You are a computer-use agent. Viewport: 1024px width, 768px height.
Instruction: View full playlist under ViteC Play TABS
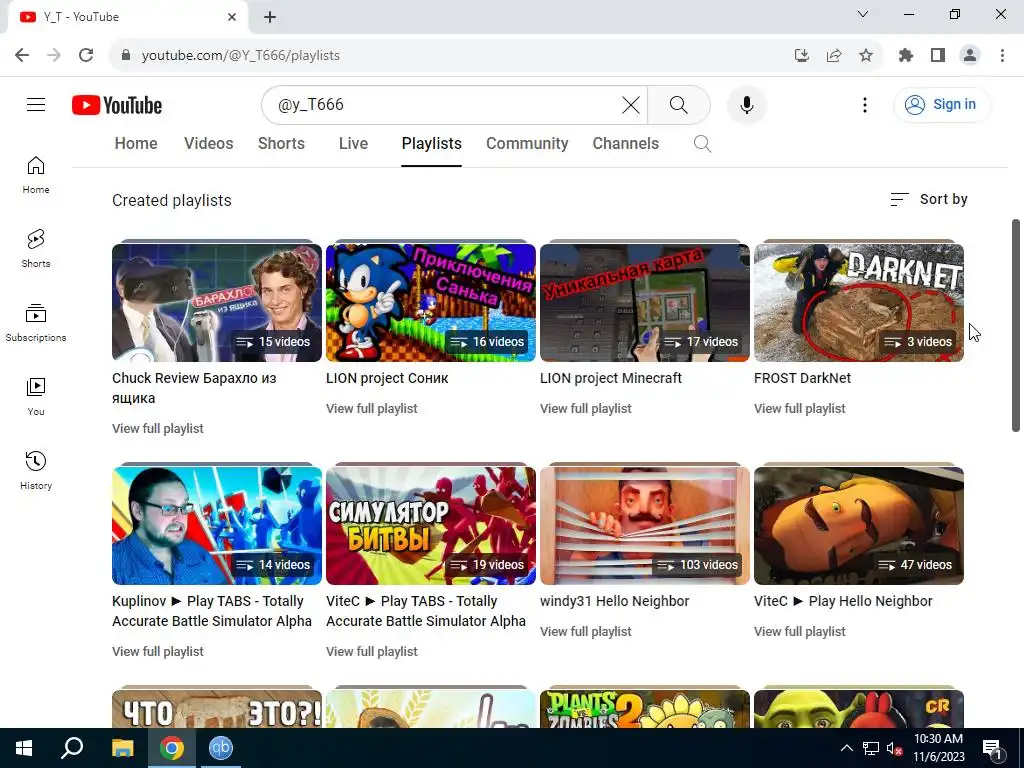point(372,652)
